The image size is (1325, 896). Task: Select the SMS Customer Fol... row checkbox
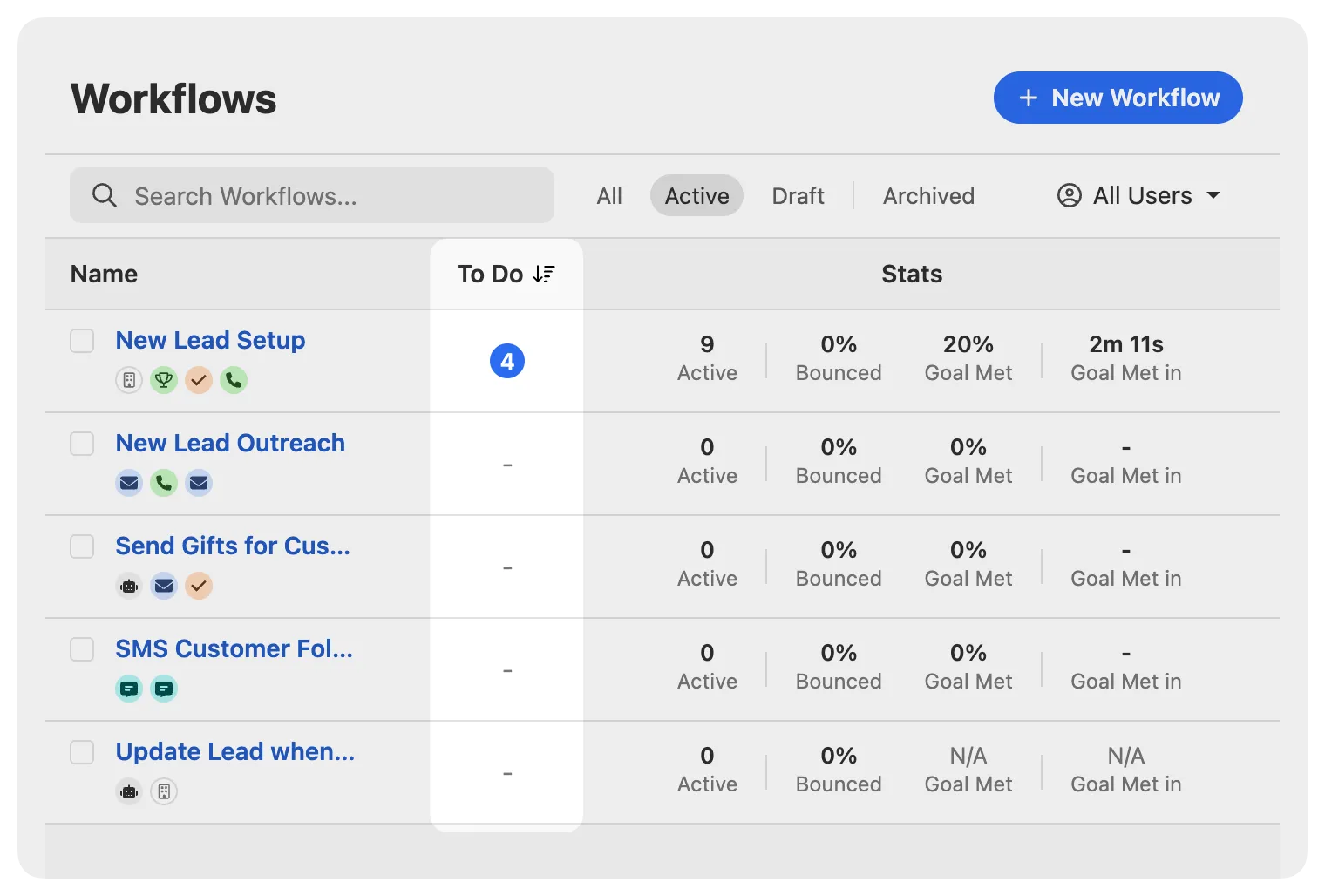(x=82, y=649)
